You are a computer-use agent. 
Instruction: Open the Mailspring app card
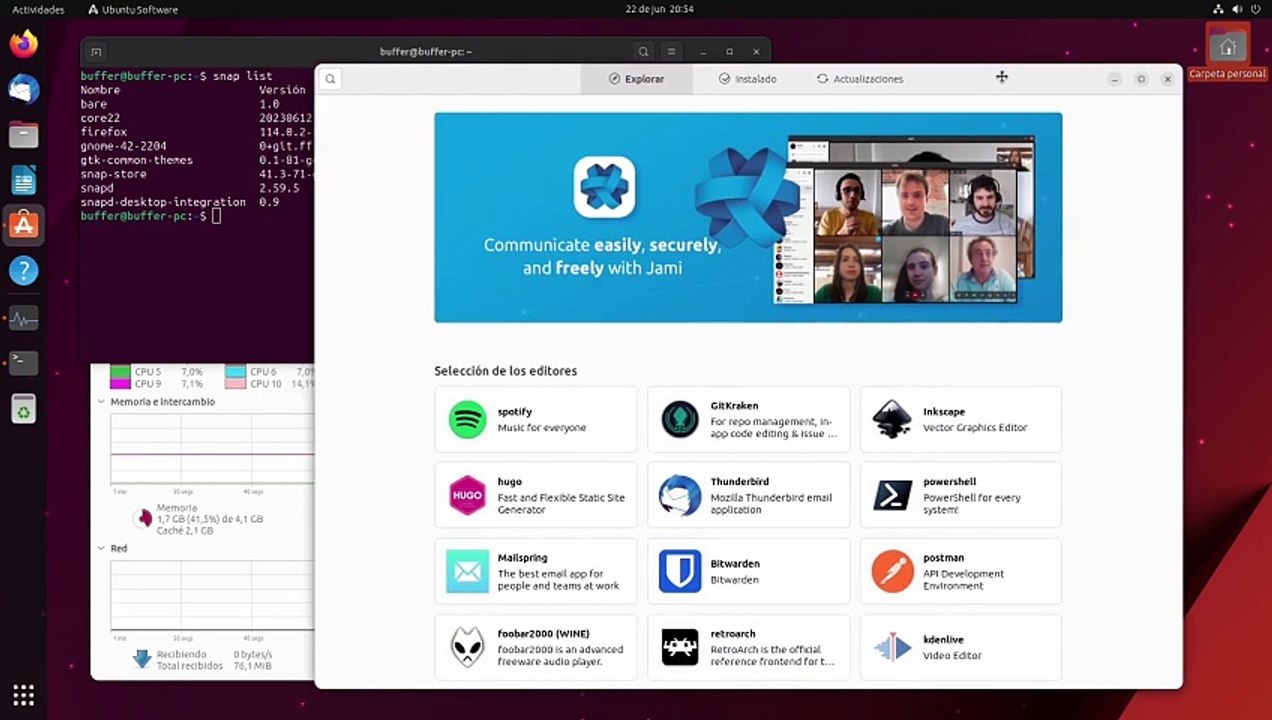point(536,571)
